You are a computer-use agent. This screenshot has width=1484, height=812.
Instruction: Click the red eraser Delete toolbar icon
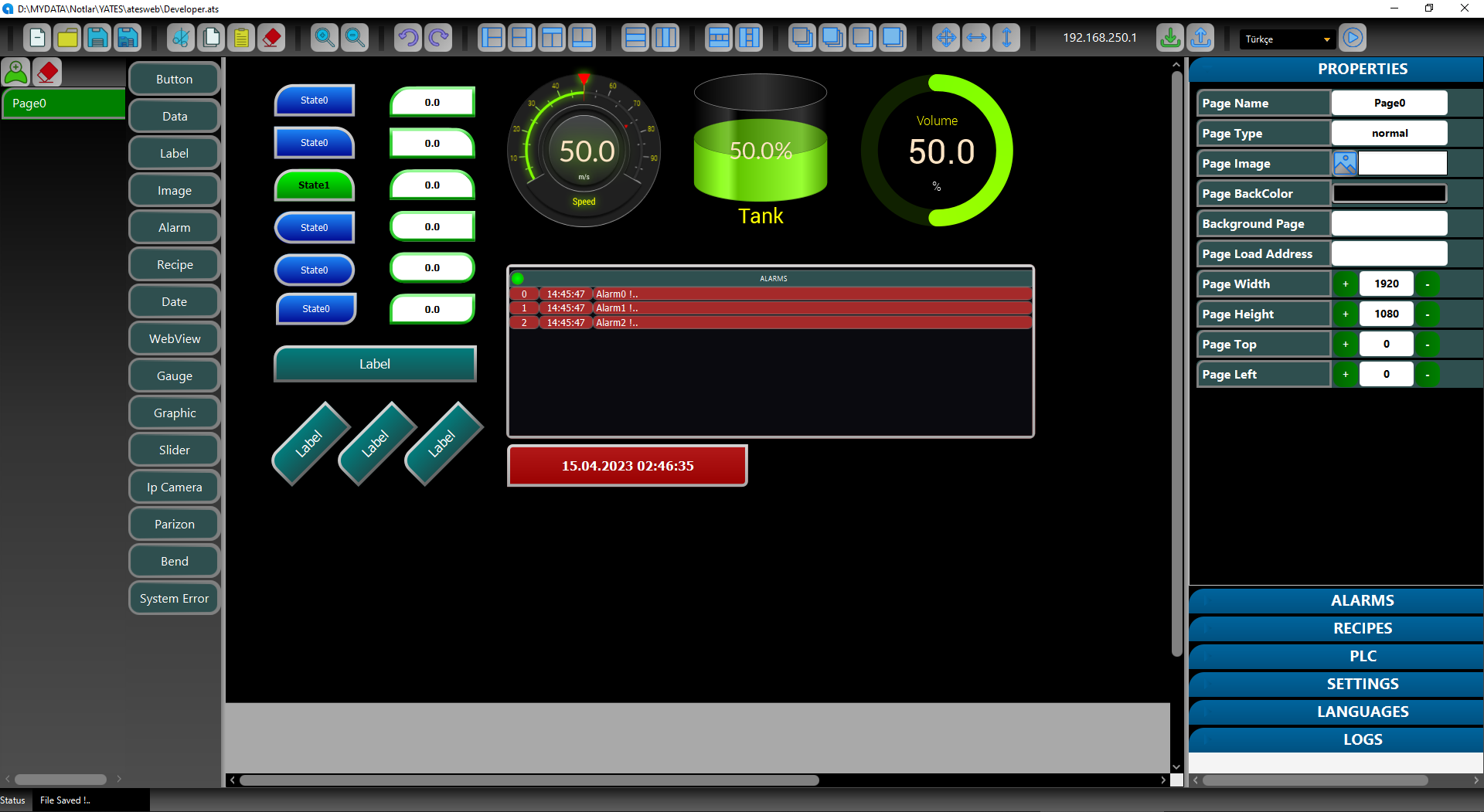point(271,38)
